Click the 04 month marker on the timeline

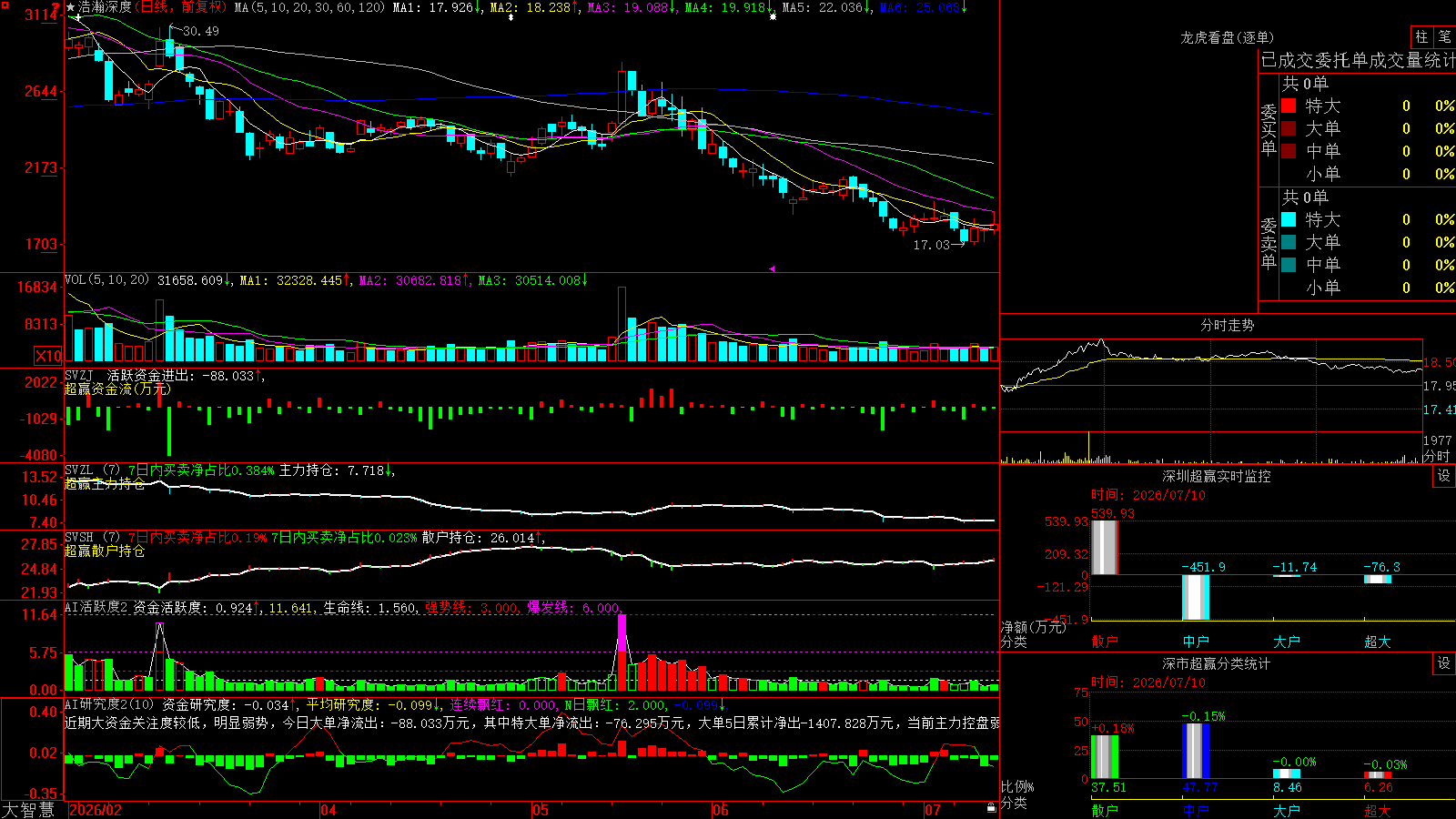[329, 810]
